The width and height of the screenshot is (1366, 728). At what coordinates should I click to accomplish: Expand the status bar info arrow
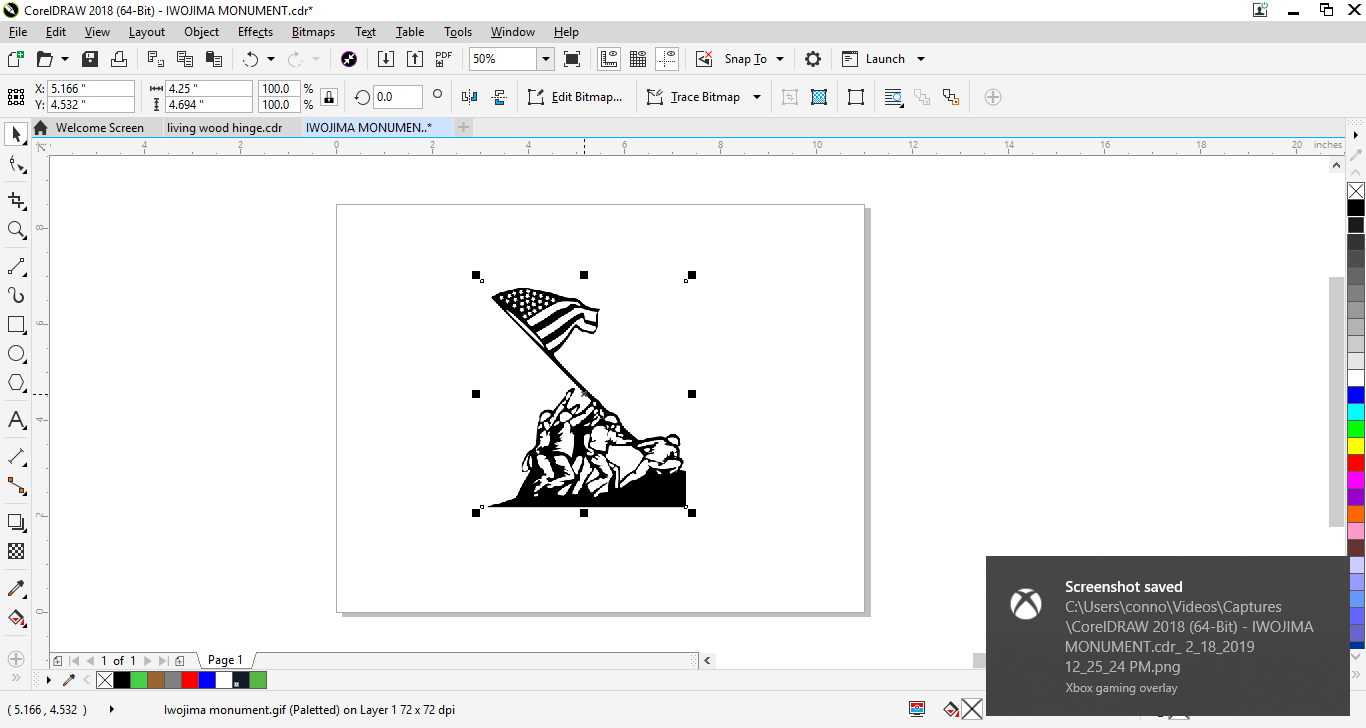point(111,710)
